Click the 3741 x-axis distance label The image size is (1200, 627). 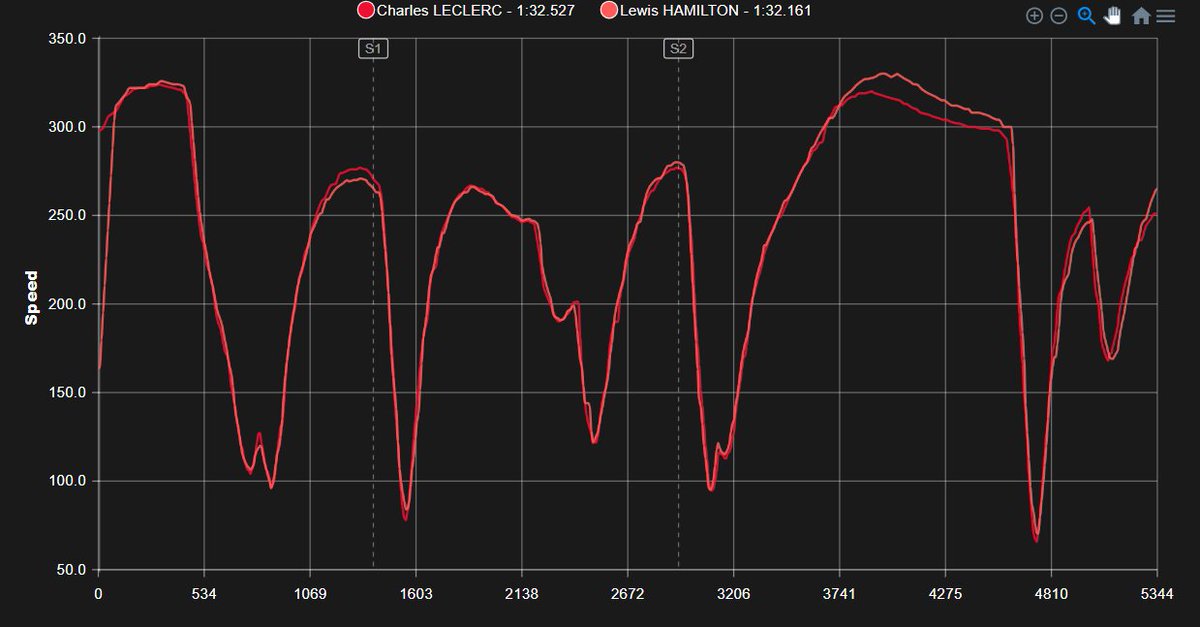(839, 593)
